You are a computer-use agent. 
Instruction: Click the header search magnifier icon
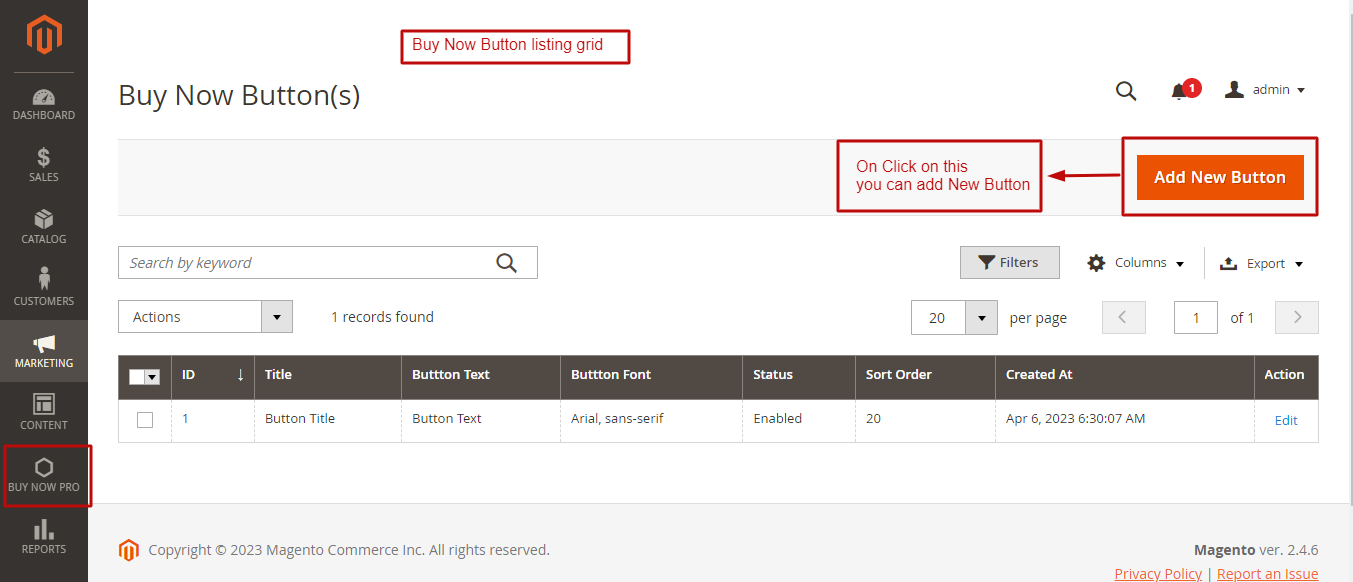(1126, 91)
